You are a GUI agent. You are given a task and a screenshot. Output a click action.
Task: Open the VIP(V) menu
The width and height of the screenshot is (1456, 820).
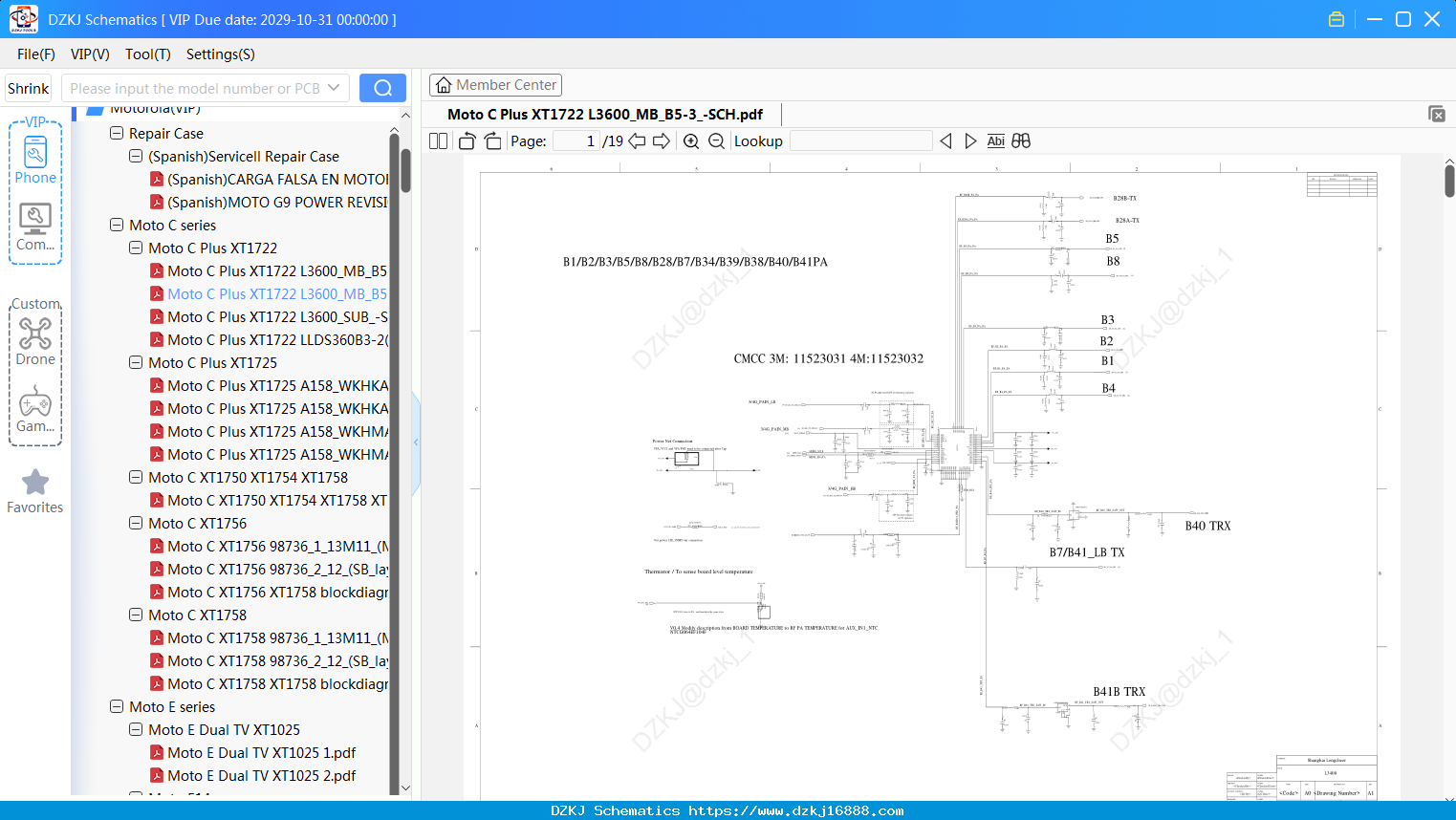pyautogui.click(x=90, y=54)
